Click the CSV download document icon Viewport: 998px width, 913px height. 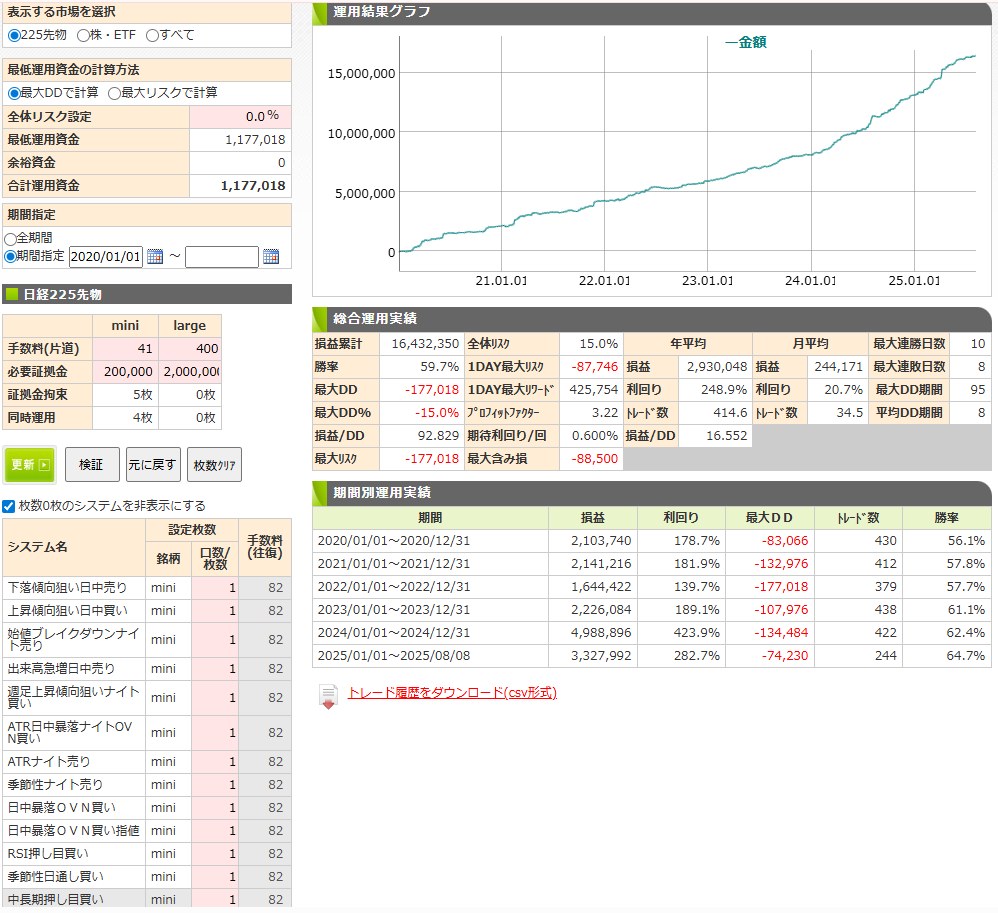pyautogui.click(x=328, y=696)
